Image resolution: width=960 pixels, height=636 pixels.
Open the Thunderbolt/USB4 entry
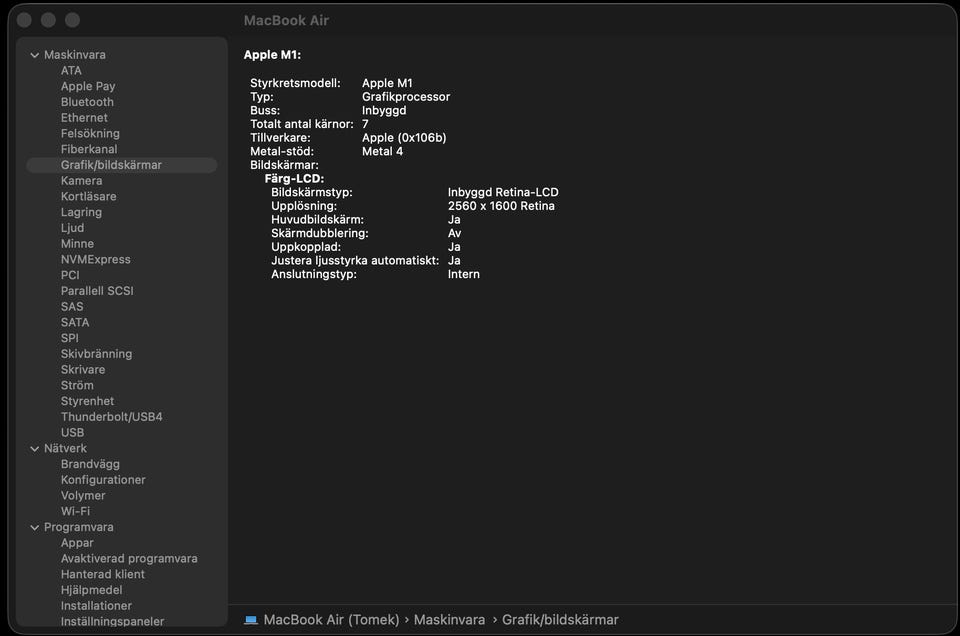tap(111, 417)
